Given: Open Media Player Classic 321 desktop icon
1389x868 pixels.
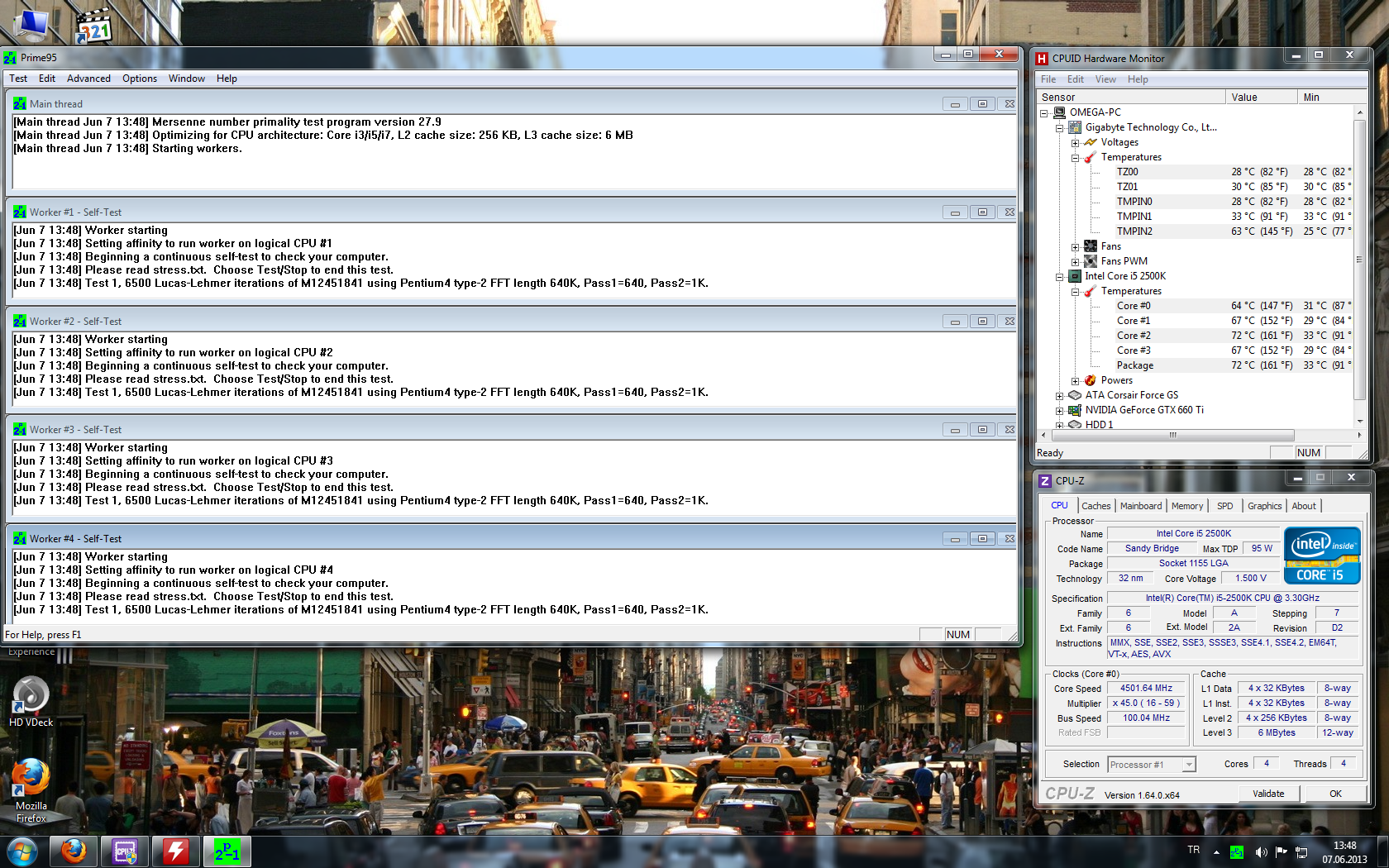Looking at the screenshot, I should point(93,26).
